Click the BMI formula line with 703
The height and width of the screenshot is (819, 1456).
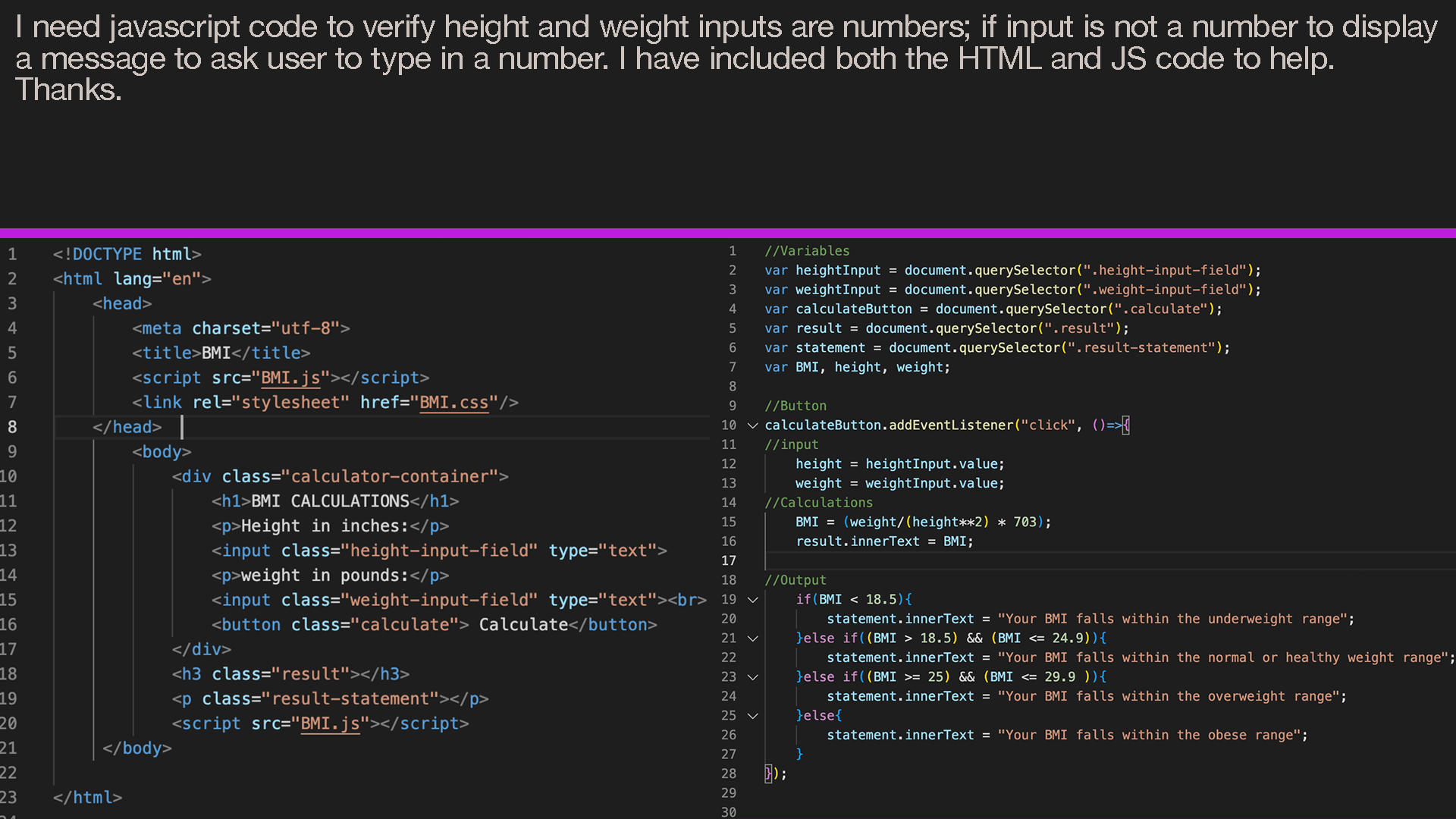coord(922,522)
